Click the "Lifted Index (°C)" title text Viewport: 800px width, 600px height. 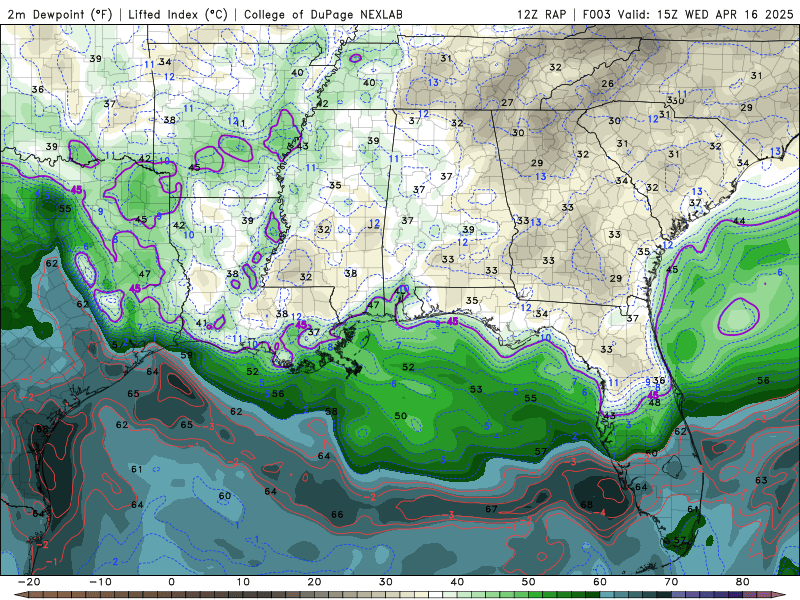pos(178,14)
